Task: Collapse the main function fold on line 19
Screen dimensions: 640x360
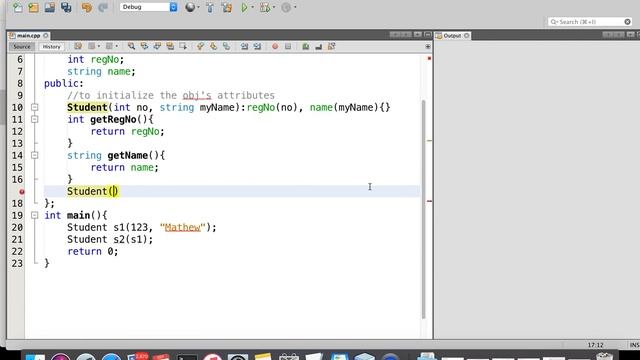Action: click(35, 215)
